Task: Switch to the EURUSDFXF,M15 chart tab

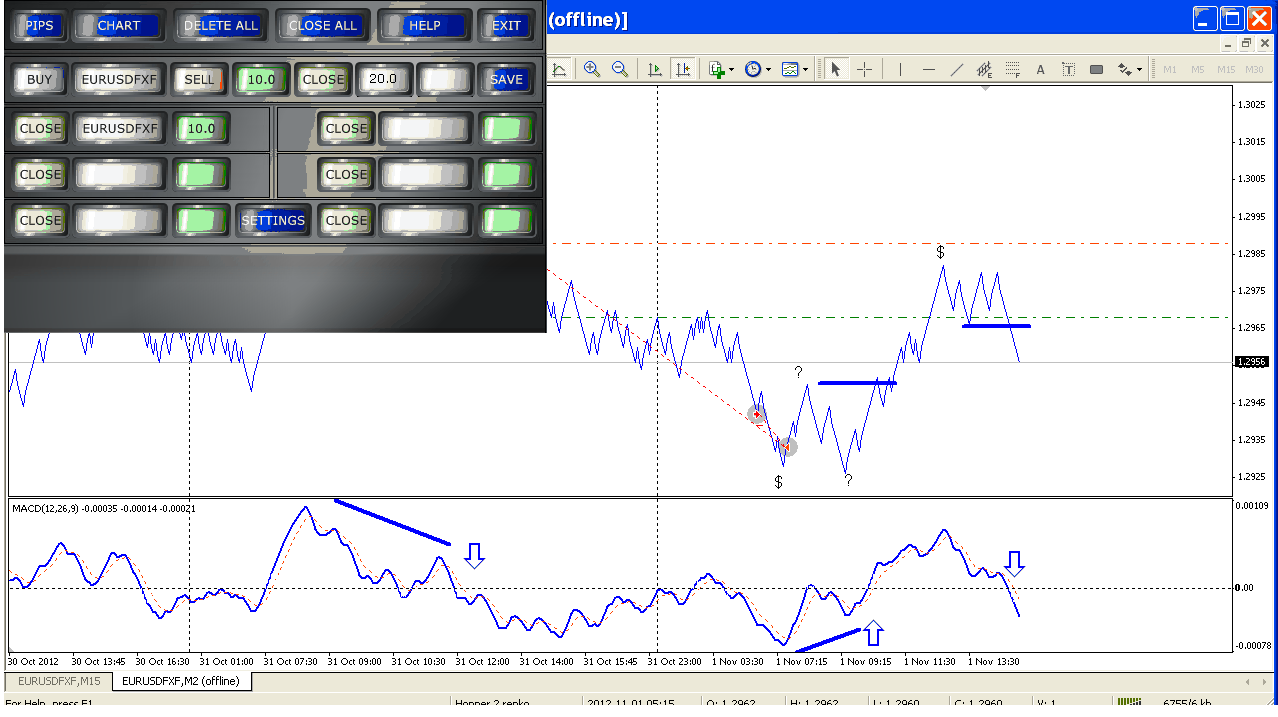Action: pyautogui.click(x=58, y=681)
